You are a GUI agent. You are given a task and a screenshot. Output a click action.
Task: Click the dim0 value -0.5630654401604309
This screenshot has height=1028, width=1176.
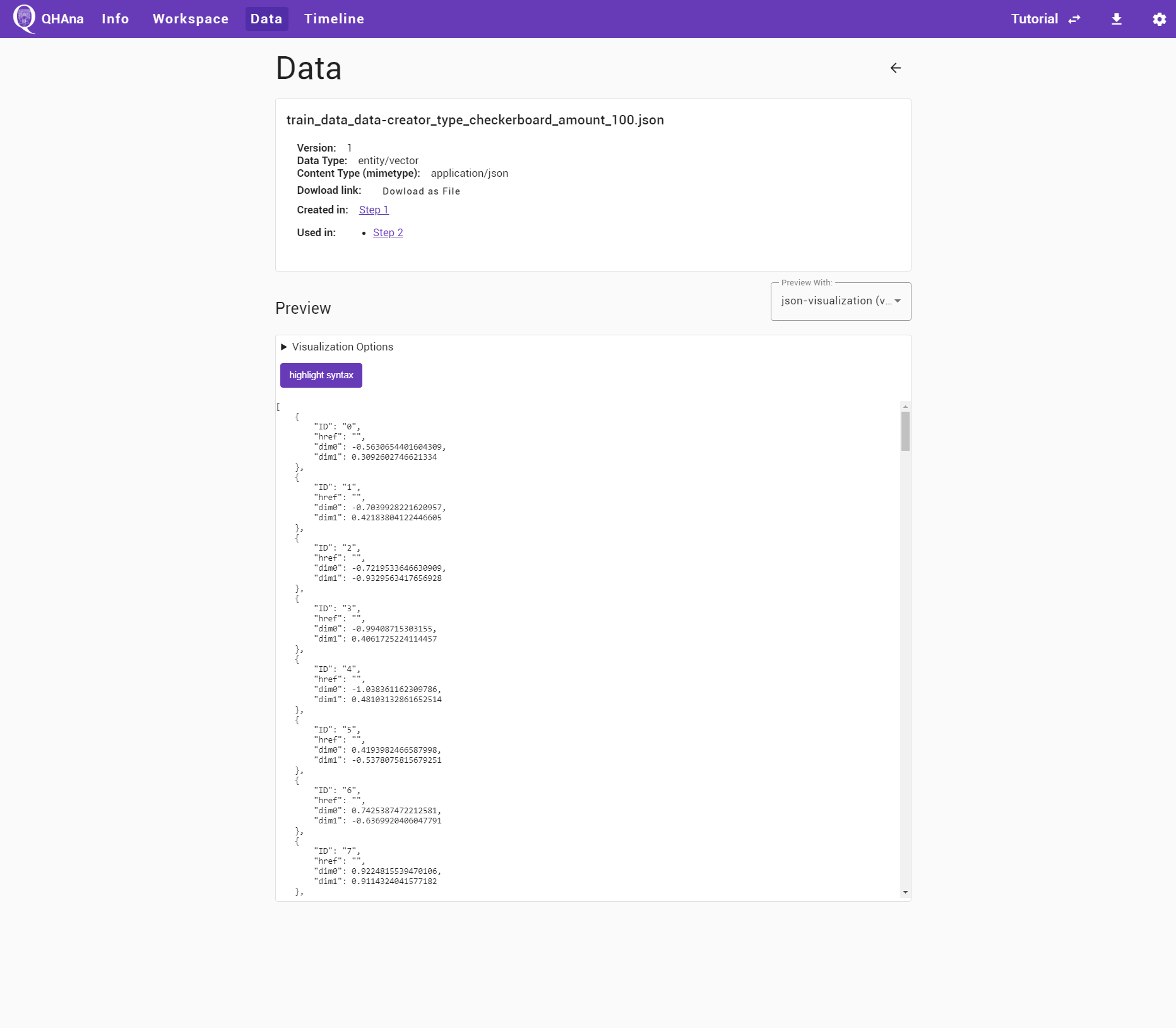[396, 447]
